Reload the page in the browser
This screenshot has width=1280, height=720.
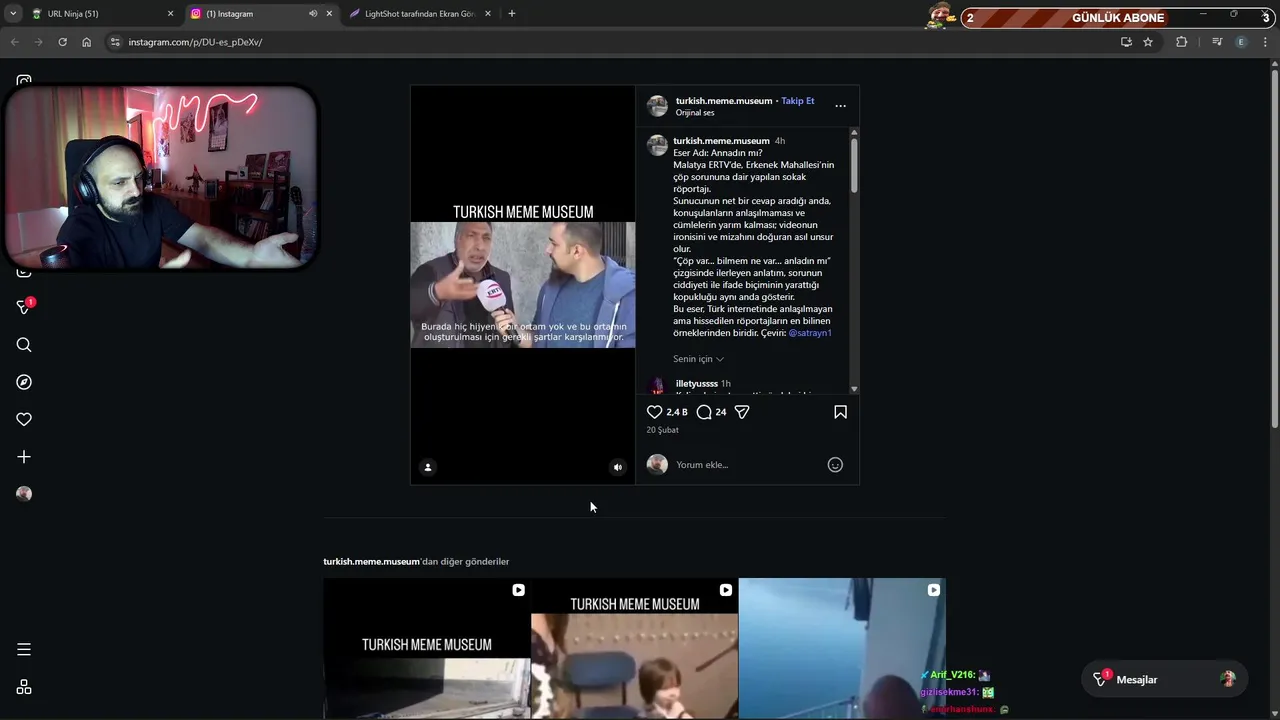[62, 42]
